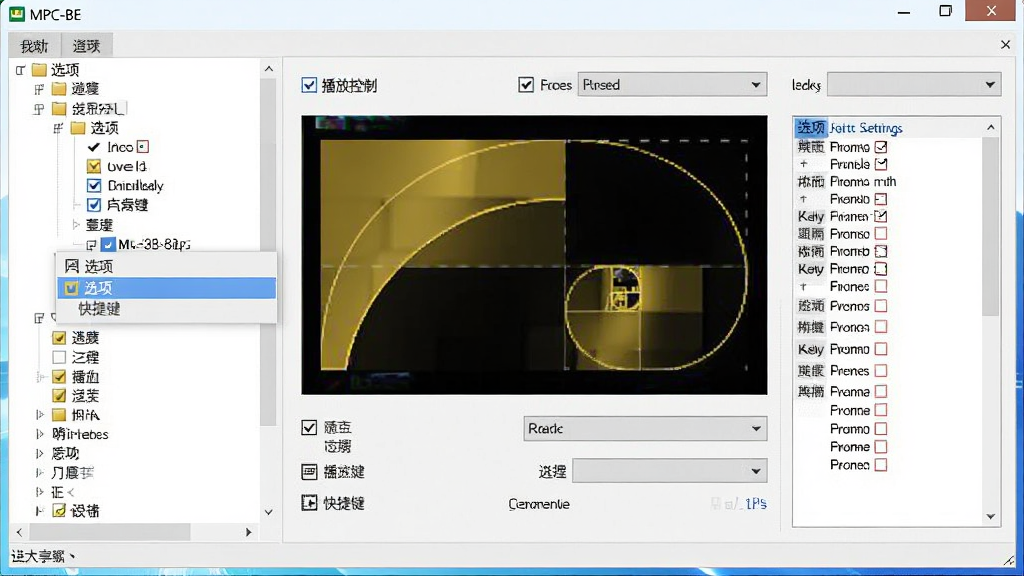
Task: Open the dropdown next to the ledks label
Action: (914, 84)
